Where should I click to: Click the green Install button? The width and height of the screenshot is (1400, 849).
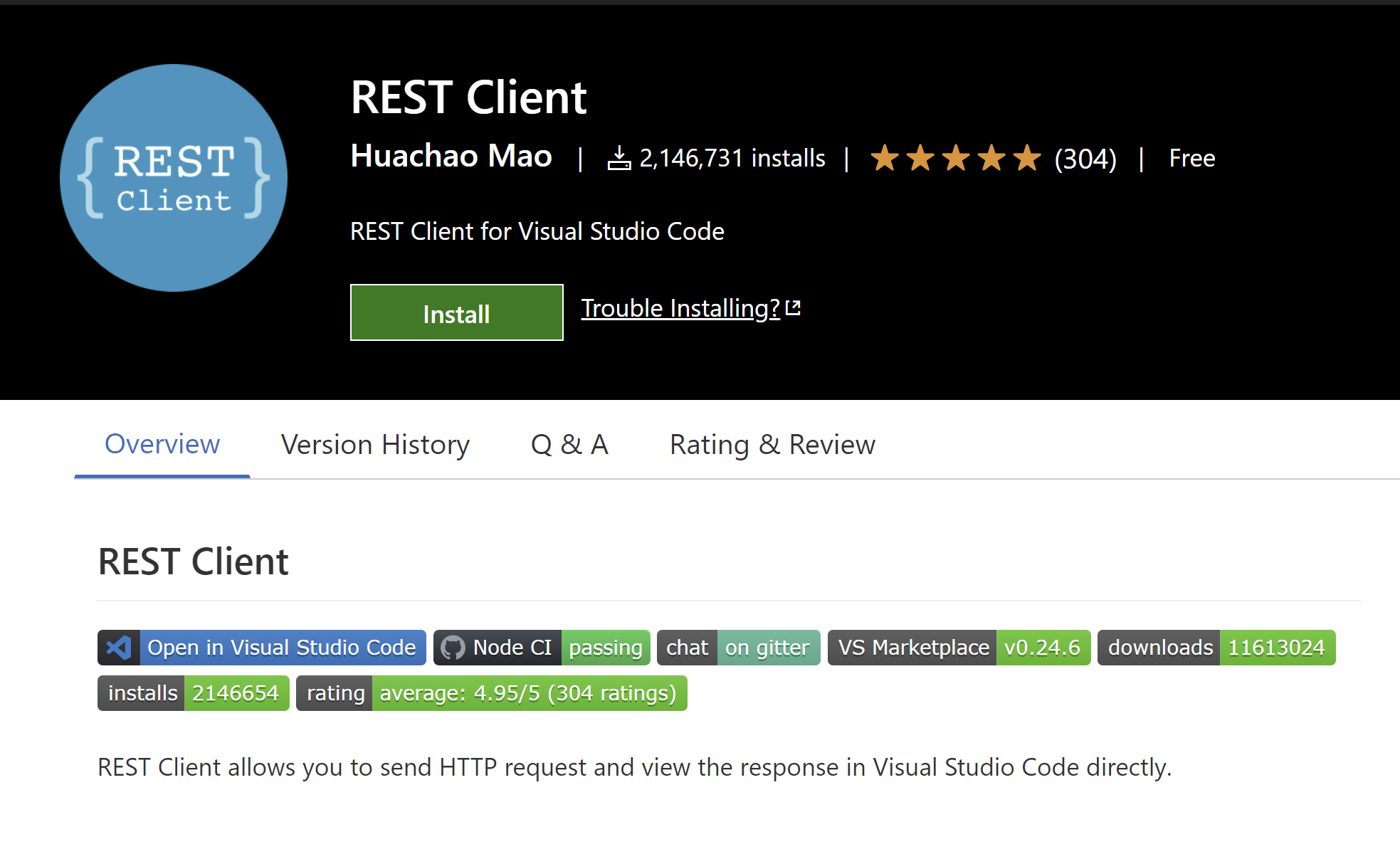pos(456,312)
